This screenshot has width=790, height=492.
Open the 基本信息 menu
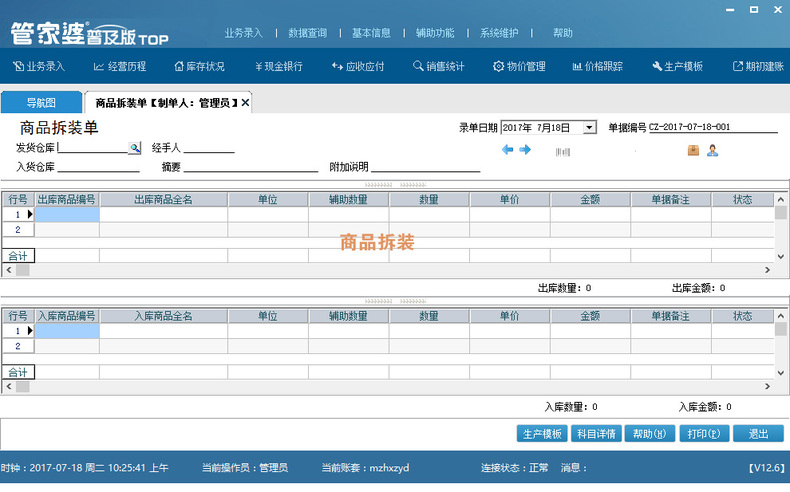pos(371,33)
